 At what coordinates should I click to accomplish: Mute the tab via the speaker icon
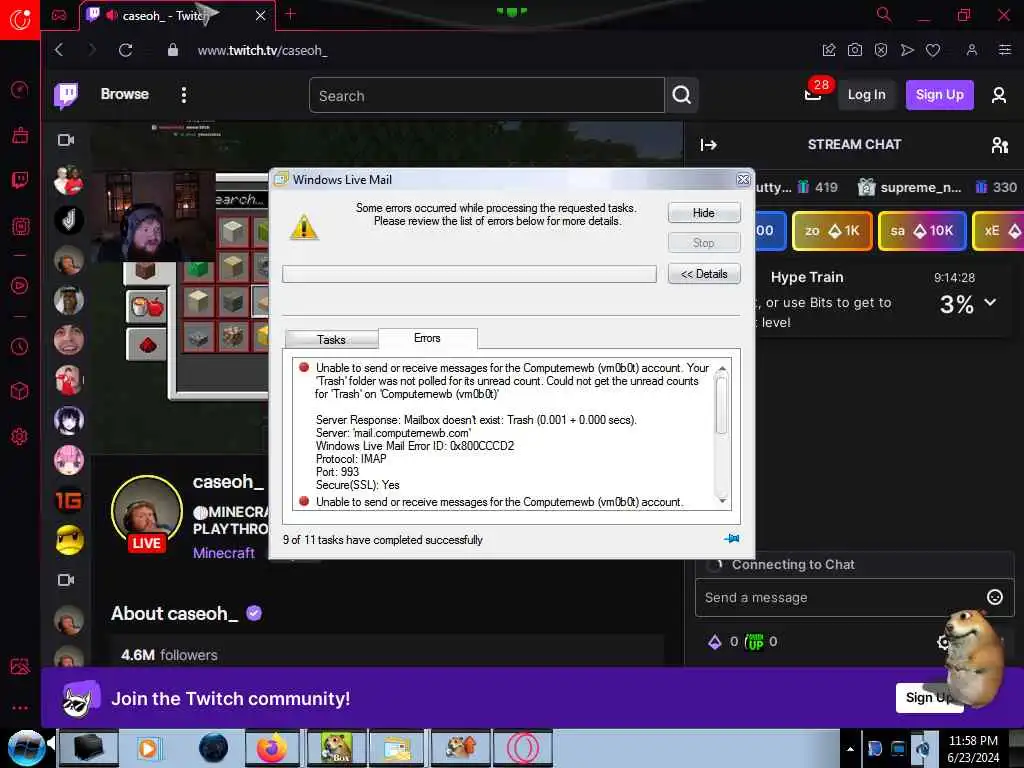coord(112,15)
